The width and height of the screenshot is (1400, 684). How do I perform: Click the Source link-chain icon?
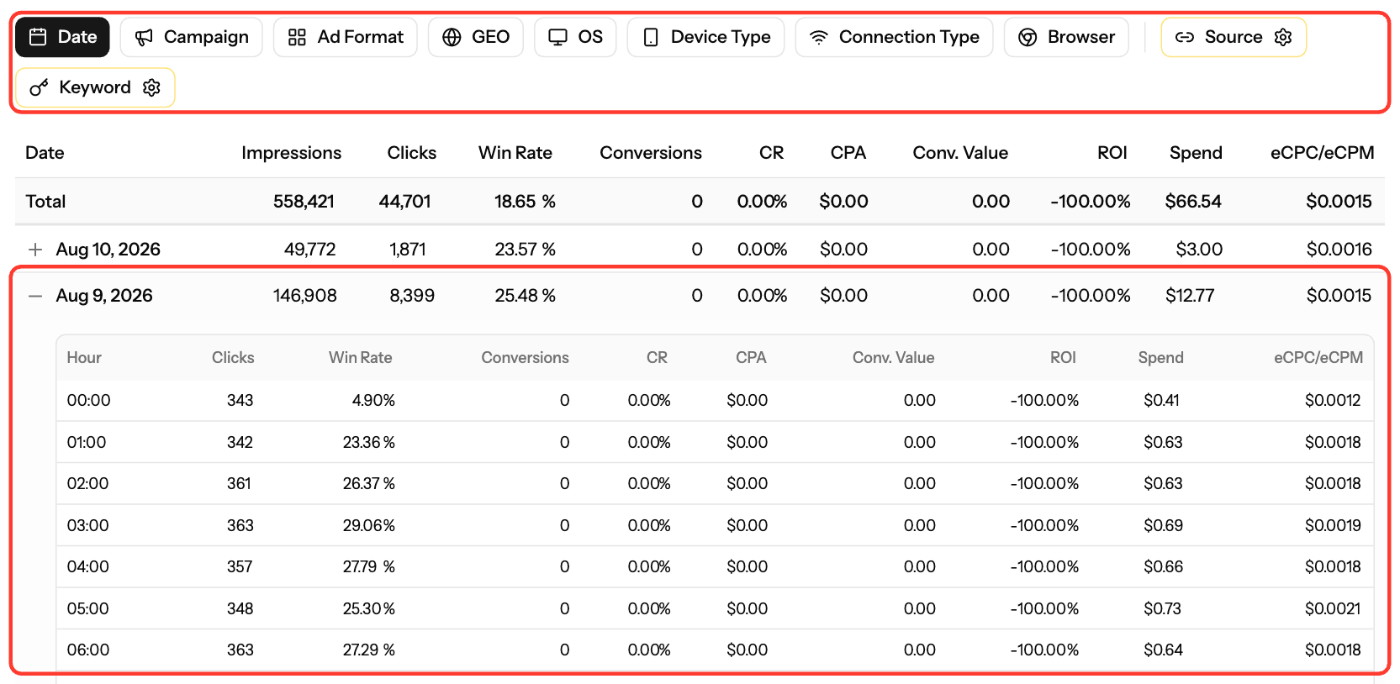tap(1184, 37)
